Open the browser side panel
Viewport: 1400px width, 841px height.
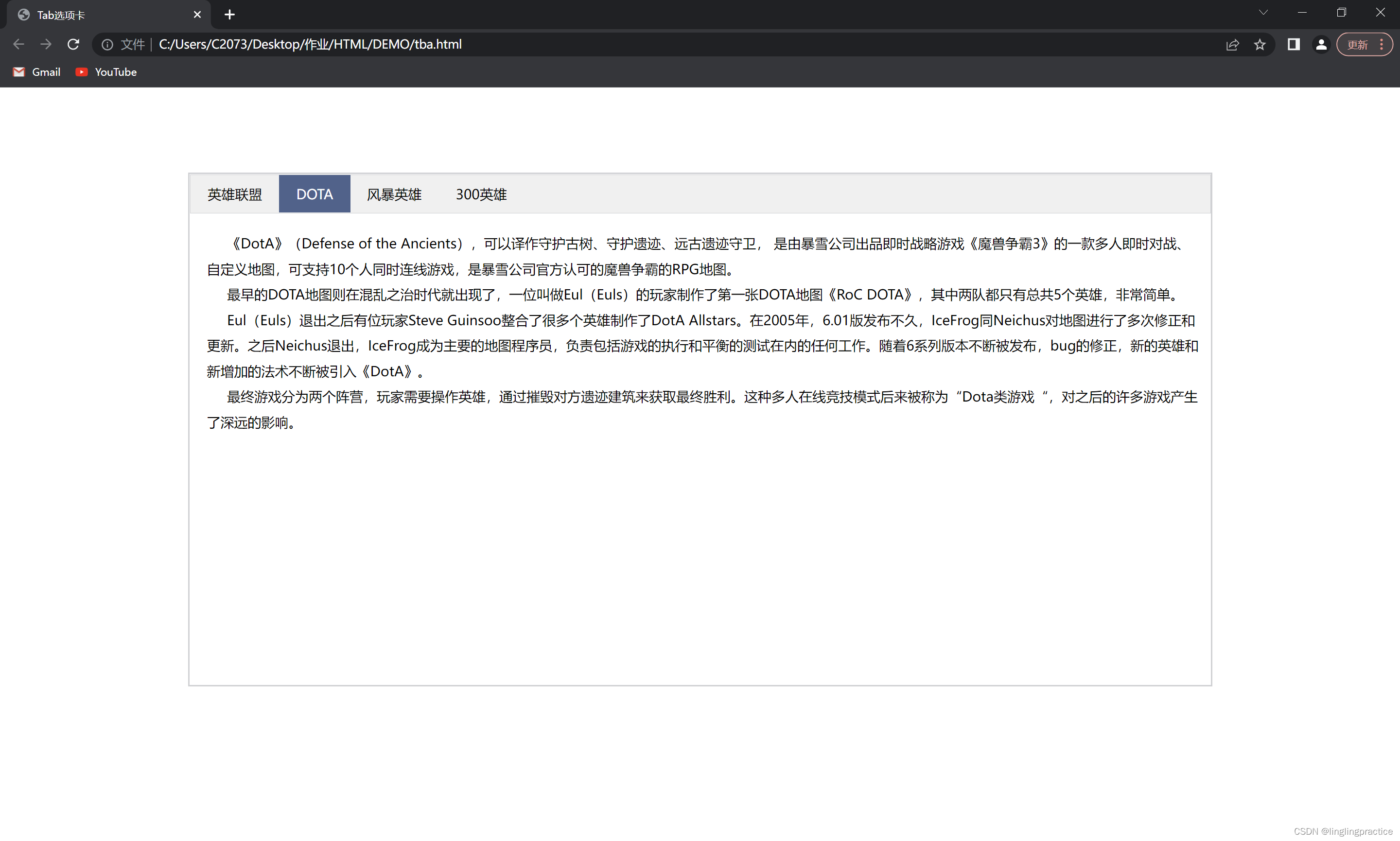1294,44
